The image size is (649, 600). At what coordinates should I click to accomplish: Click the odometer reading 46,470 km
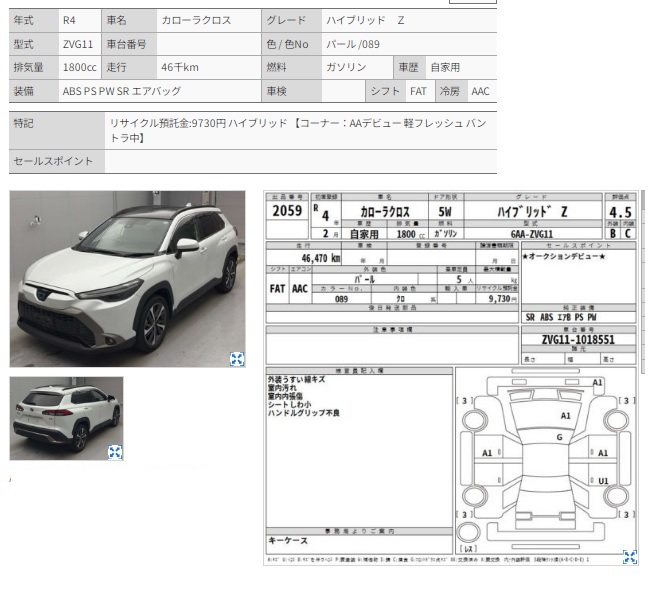[x=321, y=258]
